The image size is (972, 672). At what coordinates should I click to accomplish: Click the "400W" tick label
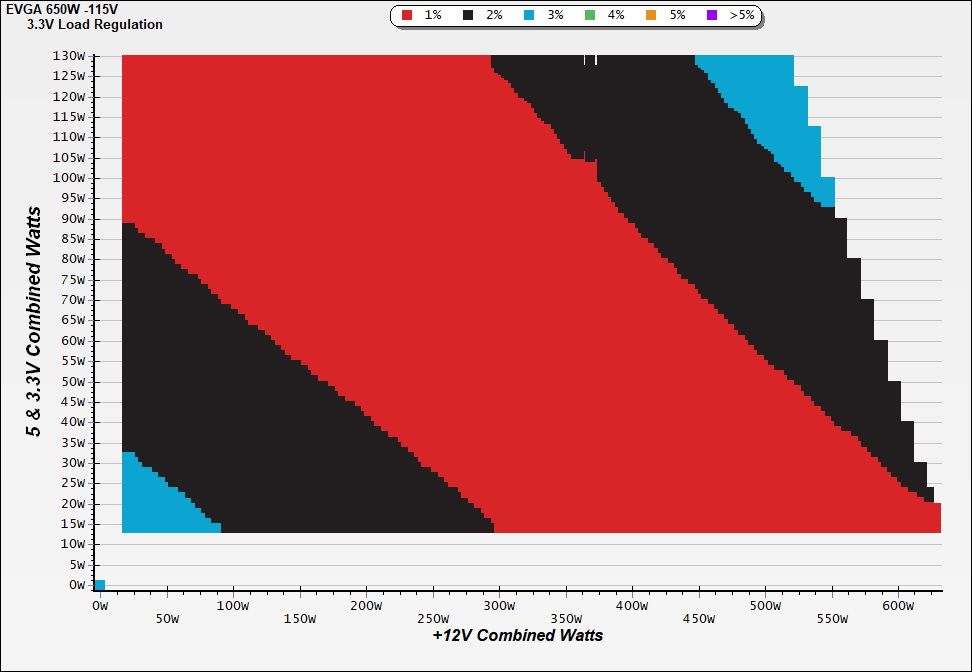633,606
